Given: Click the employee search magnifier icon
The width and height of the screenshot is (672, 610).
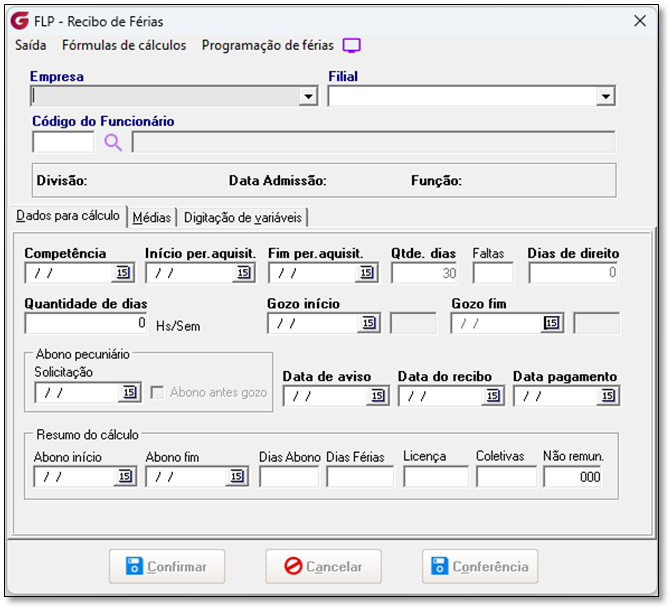Looking at the screenshot, I should 113,142.
